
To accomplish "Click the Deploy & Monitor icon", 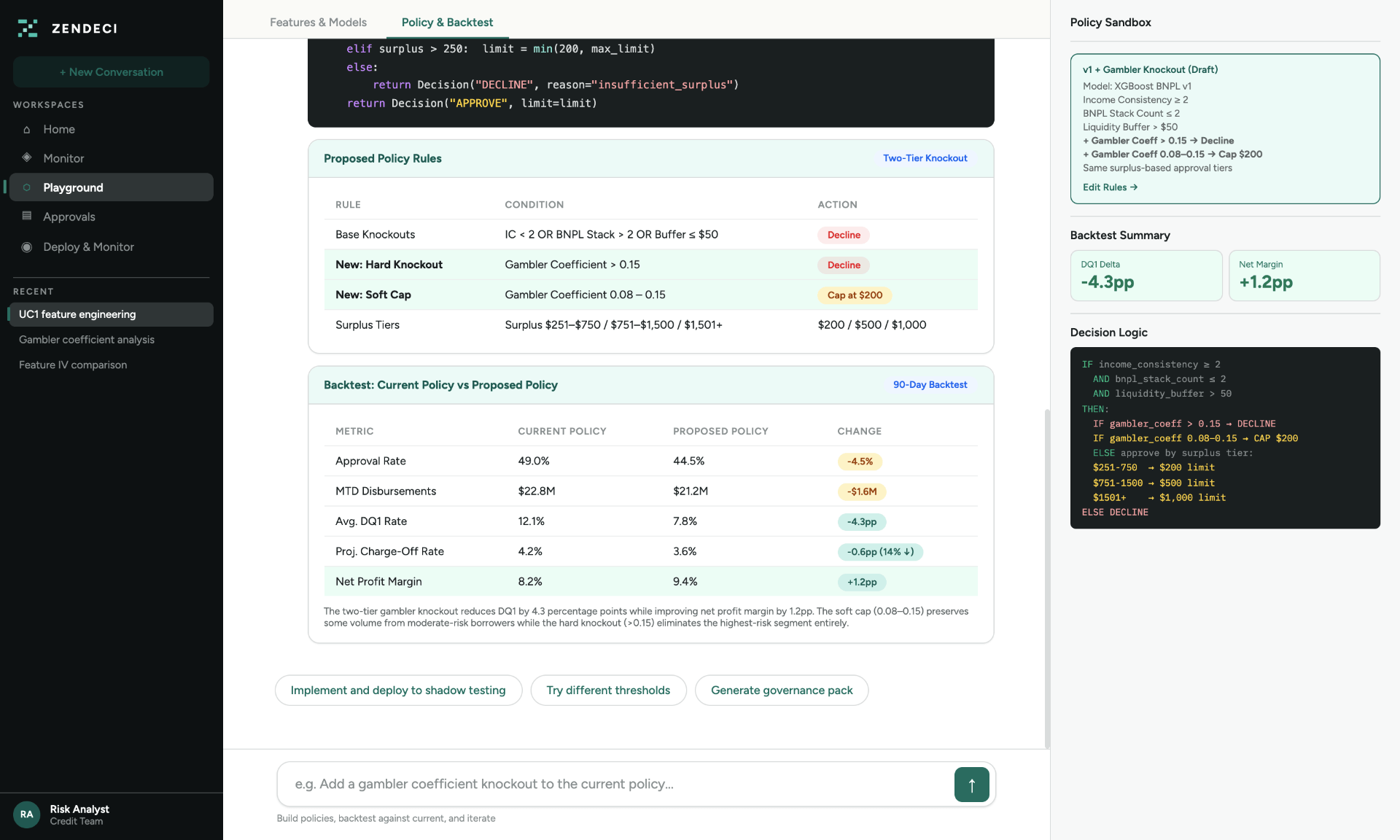I will point(27,247).
